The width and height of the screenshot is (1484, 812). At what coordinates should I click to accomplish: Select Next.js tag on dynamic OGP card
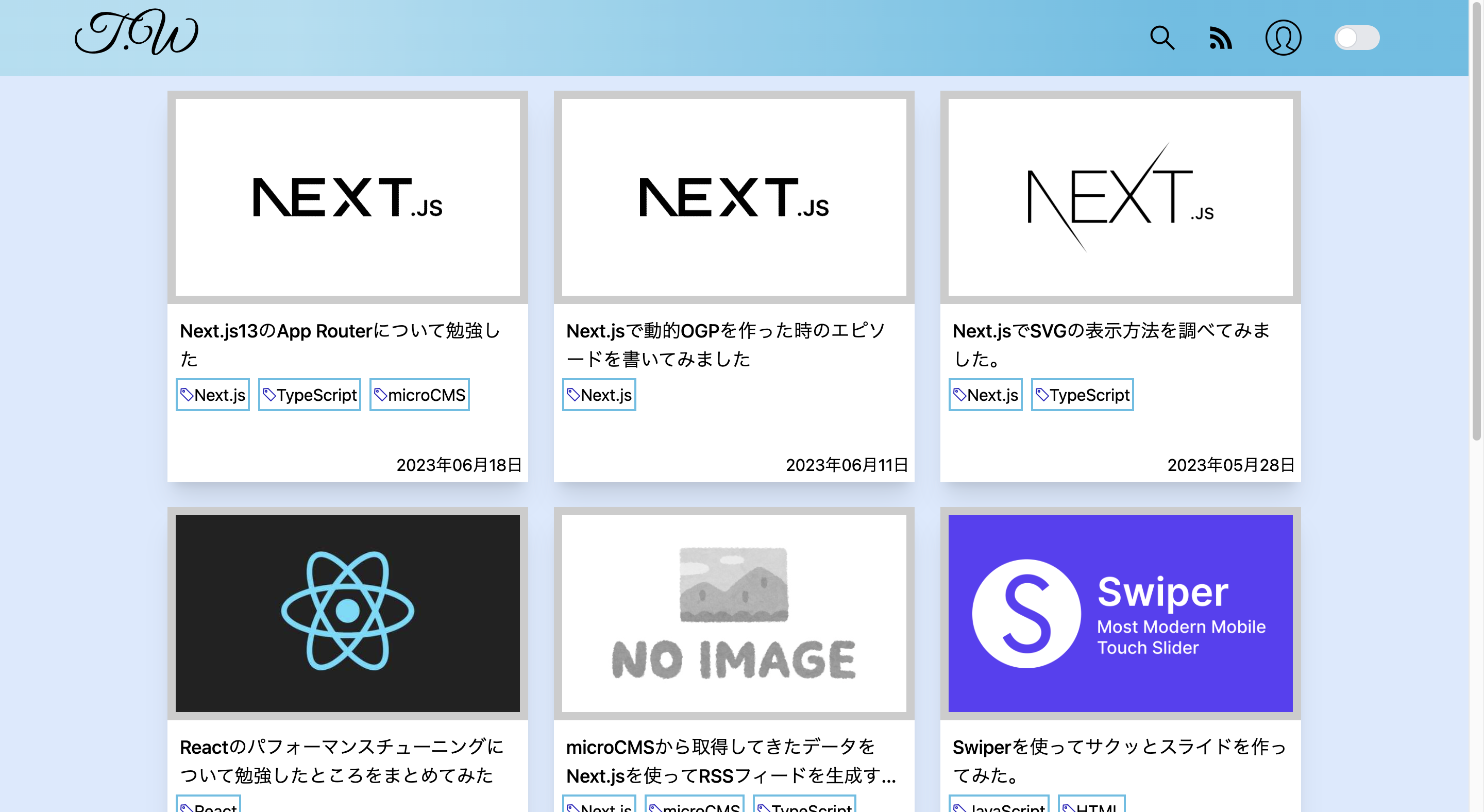[599, 395]
